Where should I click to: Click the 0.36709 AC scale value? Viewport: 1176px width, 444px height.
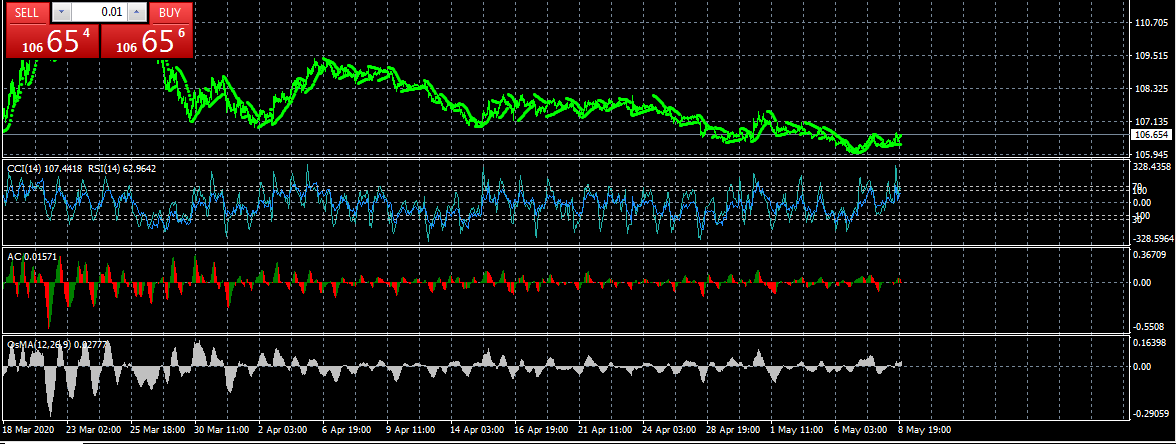click(x=1151, y=255)
